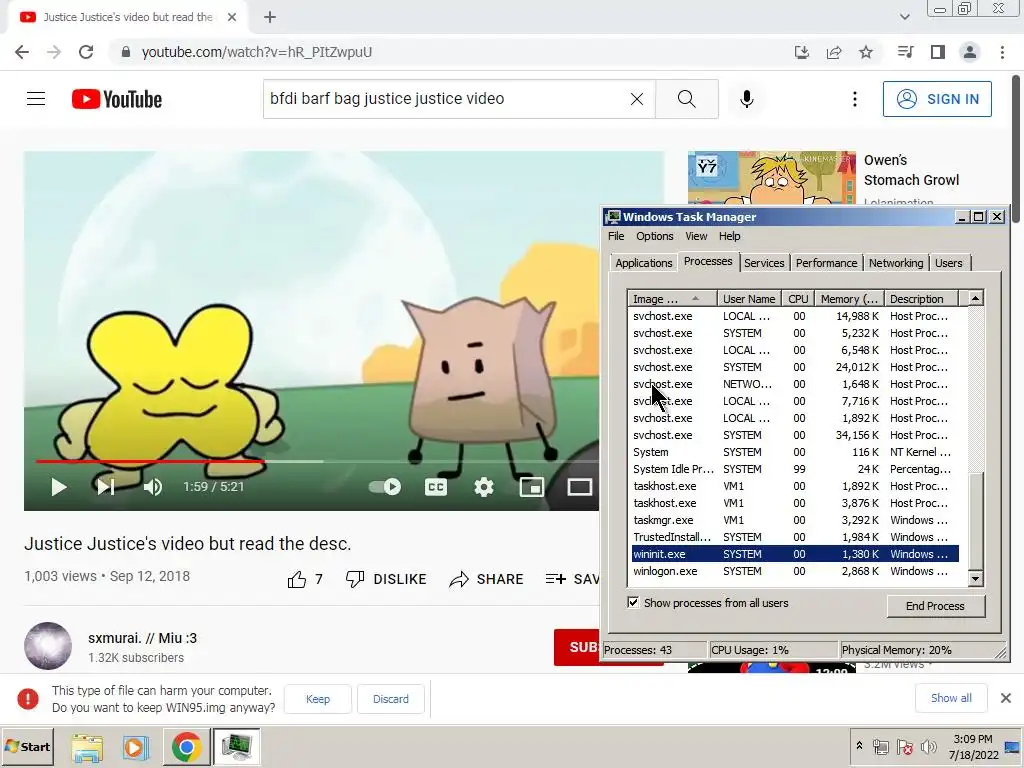Sort processes by CPU column

(x=798, y=299)
